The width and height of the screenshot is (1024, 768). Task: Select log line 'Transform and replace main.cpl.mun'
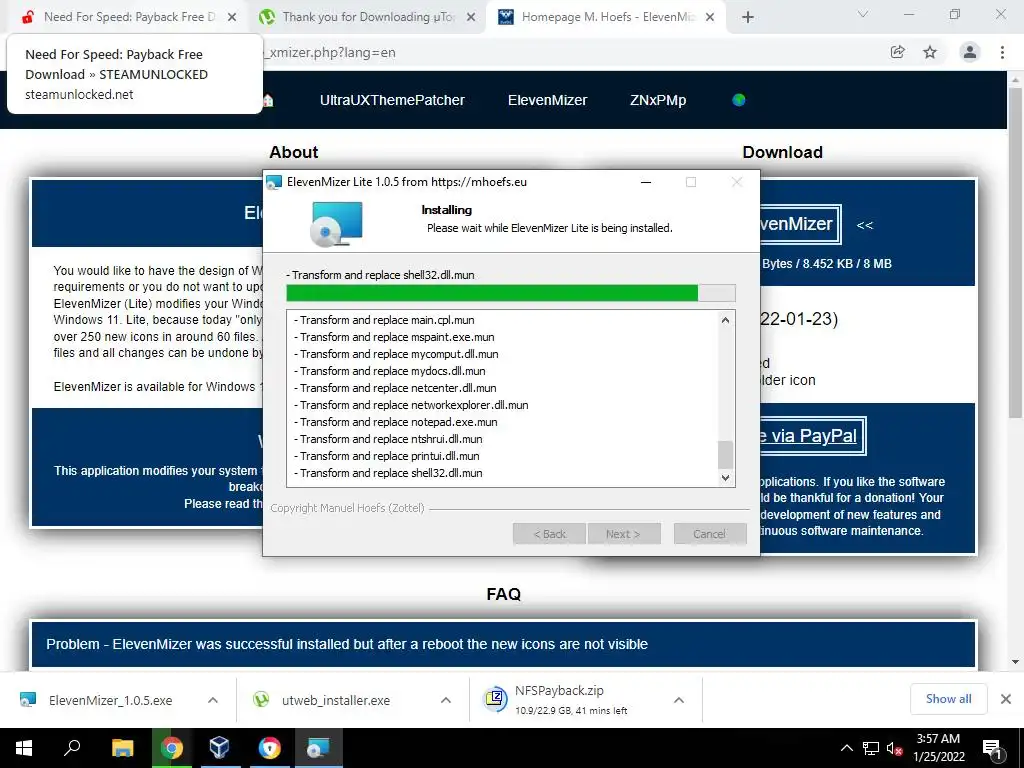pyautogui.click(x=384, y=320)
